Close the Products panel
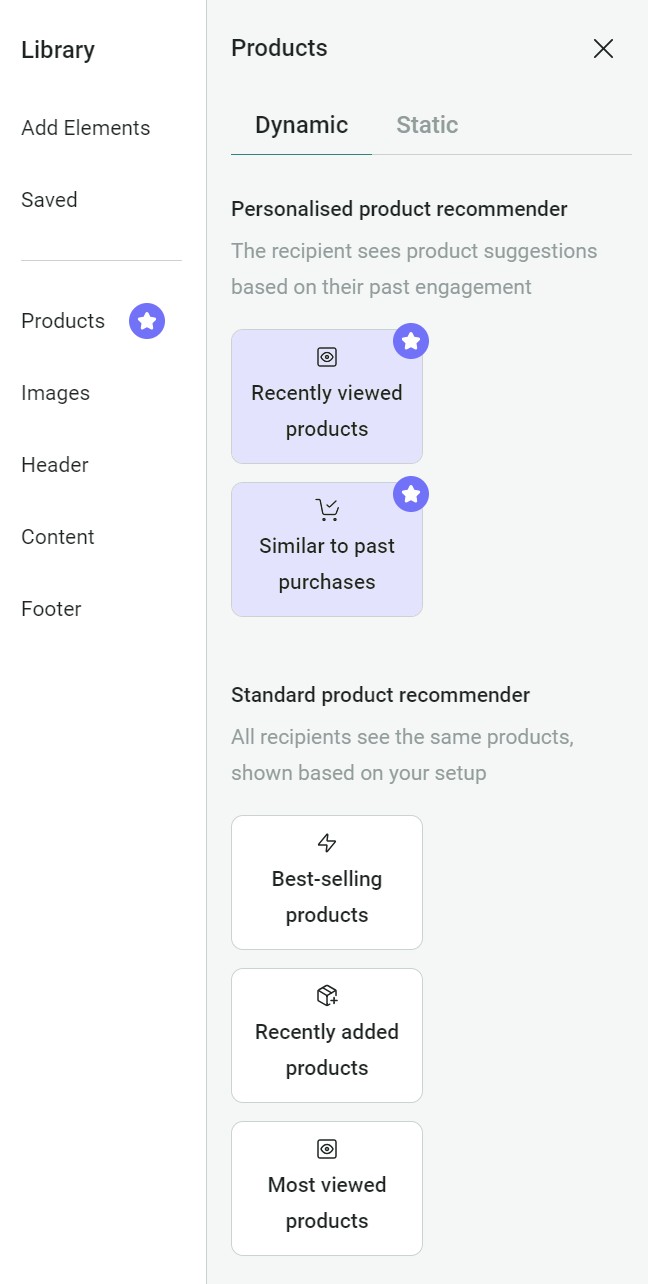648x1284 pixels. point(603,48)
